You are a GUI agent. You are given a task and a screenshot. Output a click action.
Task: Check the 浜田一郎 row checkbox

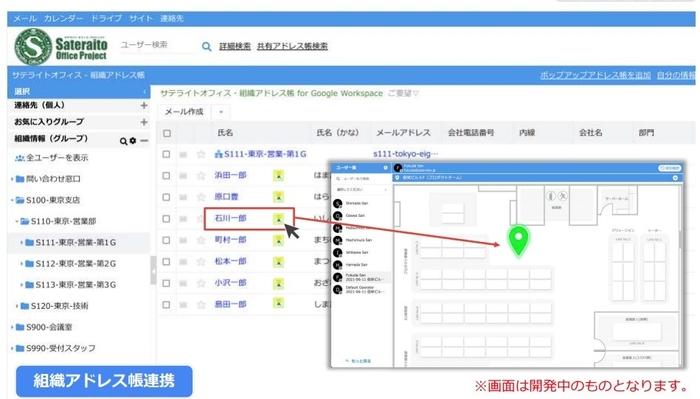click(166, 175)
